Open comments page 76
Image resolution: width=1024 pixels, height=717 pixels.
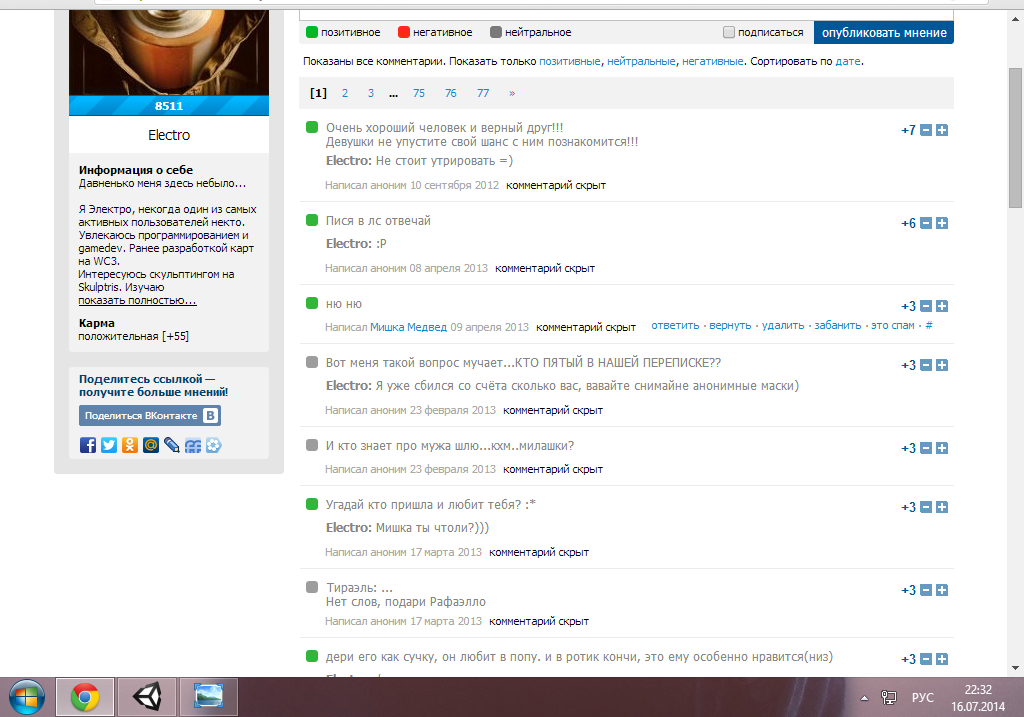pyautogui.click(x=451, y=93)
